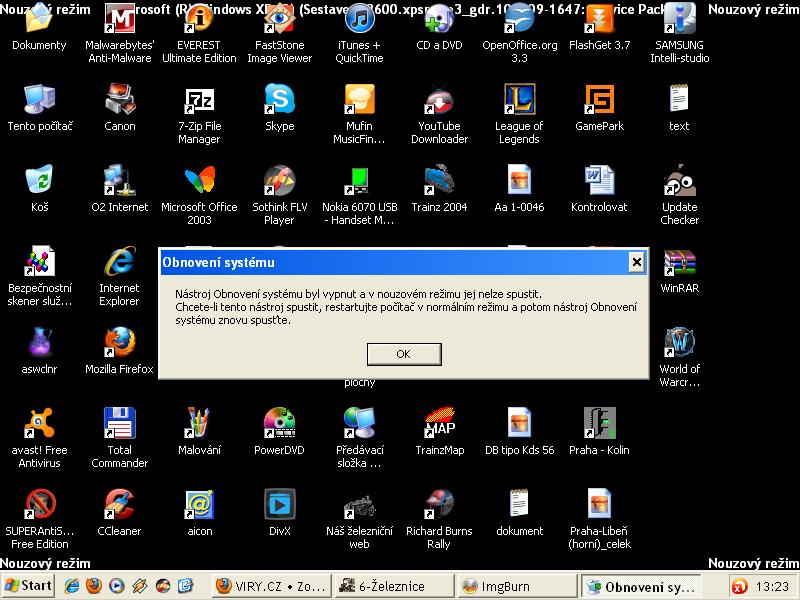
Task: Select the dokument text file icon
Action: (x=519, y=504)
